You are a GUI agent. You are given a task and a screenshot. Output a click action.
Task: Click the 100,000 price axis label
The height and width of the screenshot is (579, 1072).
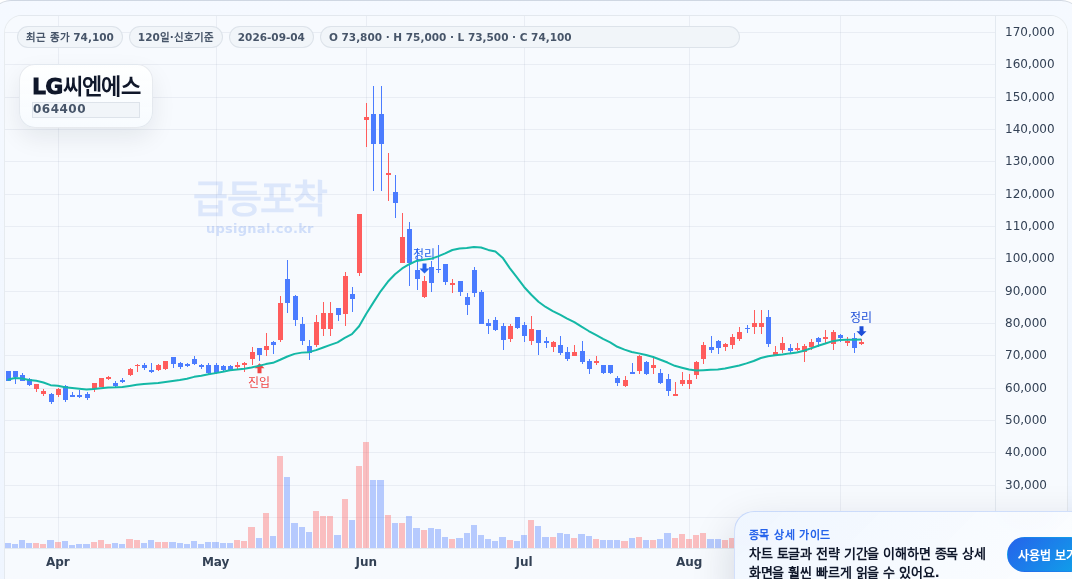click(1029, 258)
